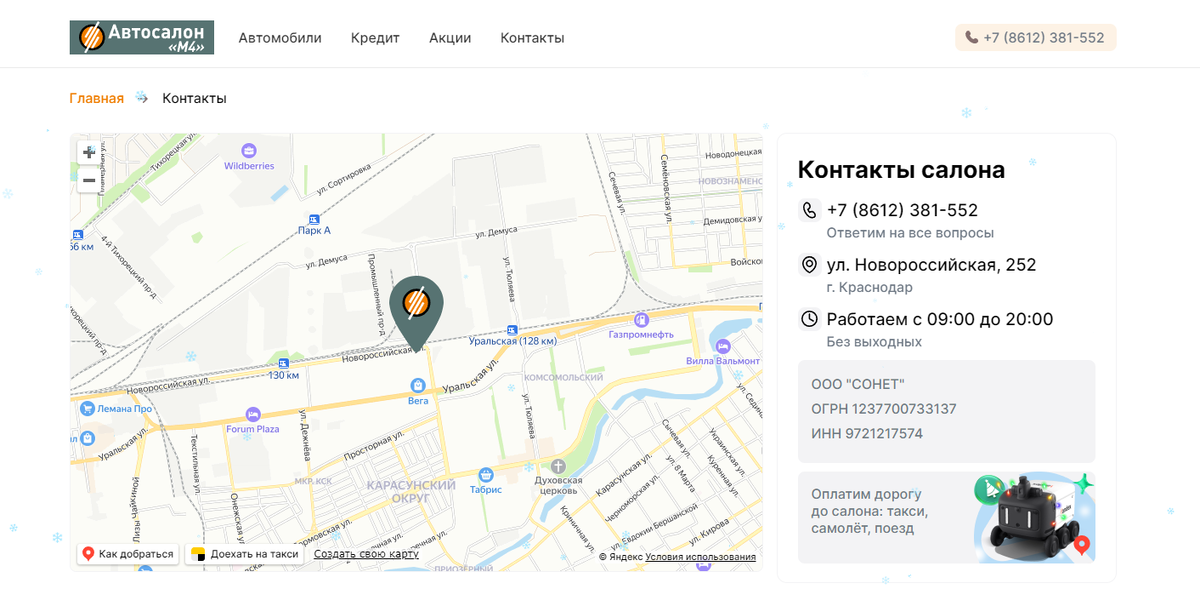Image resolution: width=1200 pixels, height=589 pixels.
Task: Click the Контакты салона heading
Action: tap(901, 170)
